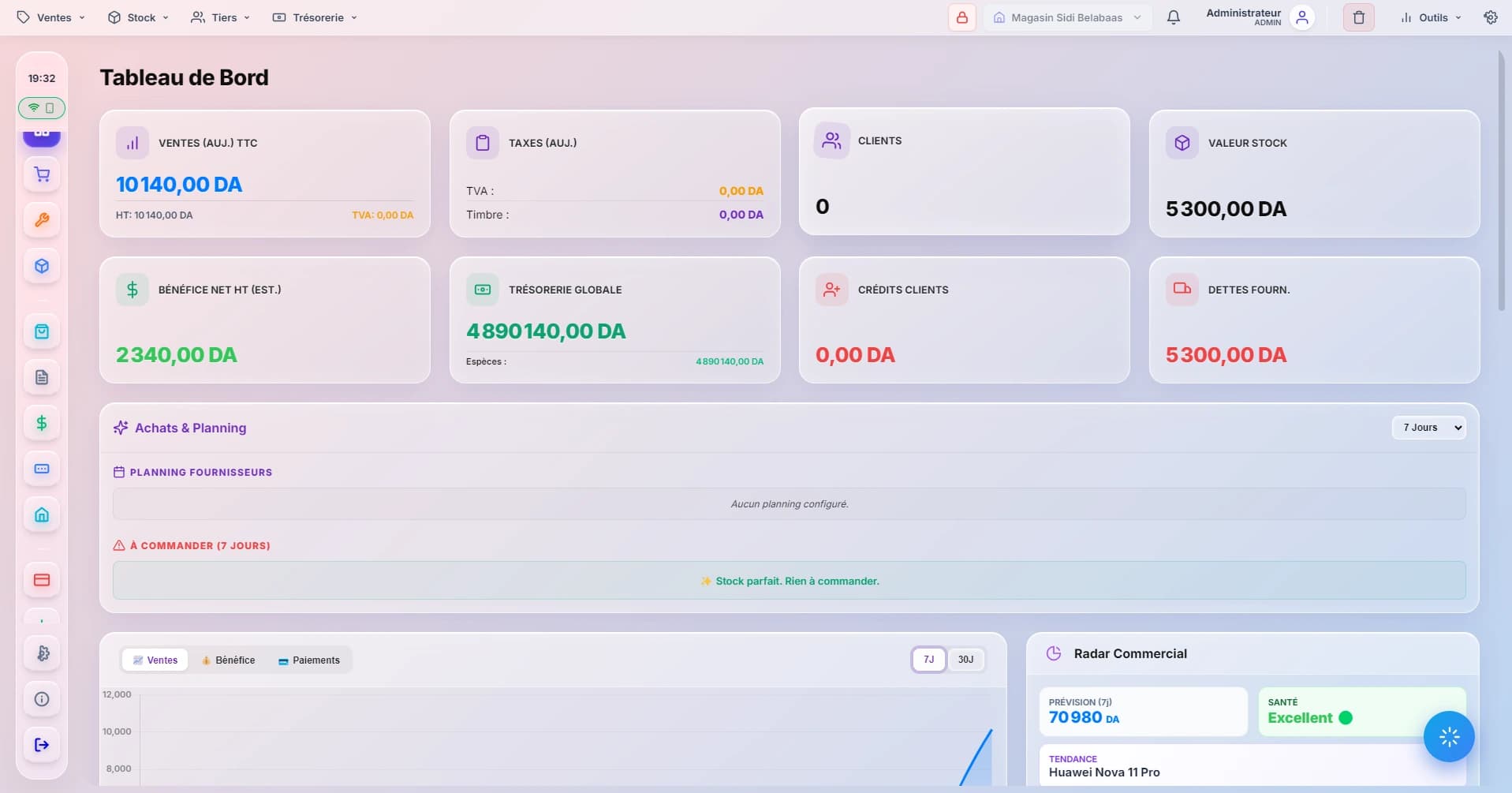
Task: Click the Valeur Stock card cube icon
Action: 1182,143
